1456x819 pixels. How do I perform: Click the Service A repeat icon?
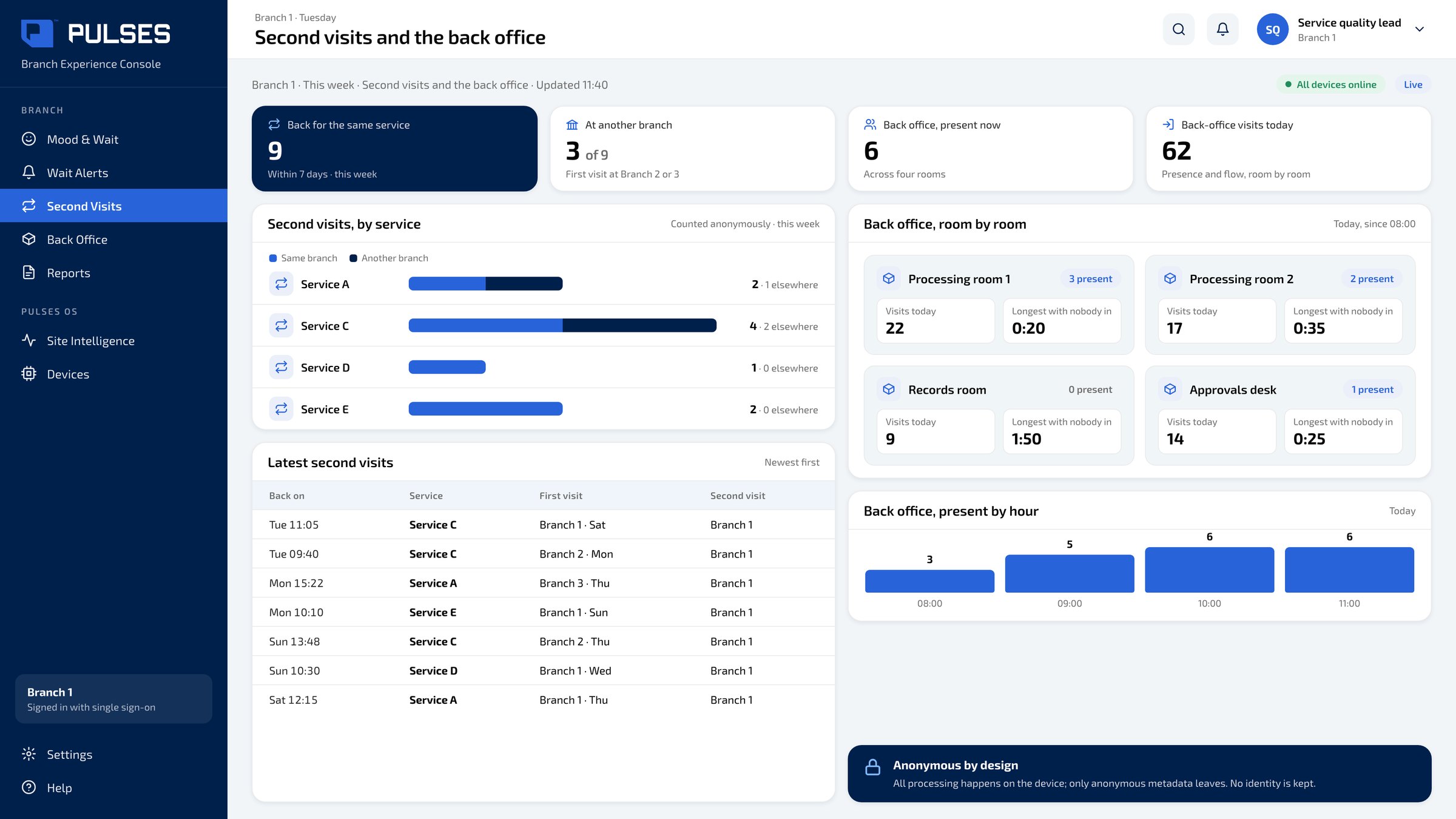tap(281, 283)
